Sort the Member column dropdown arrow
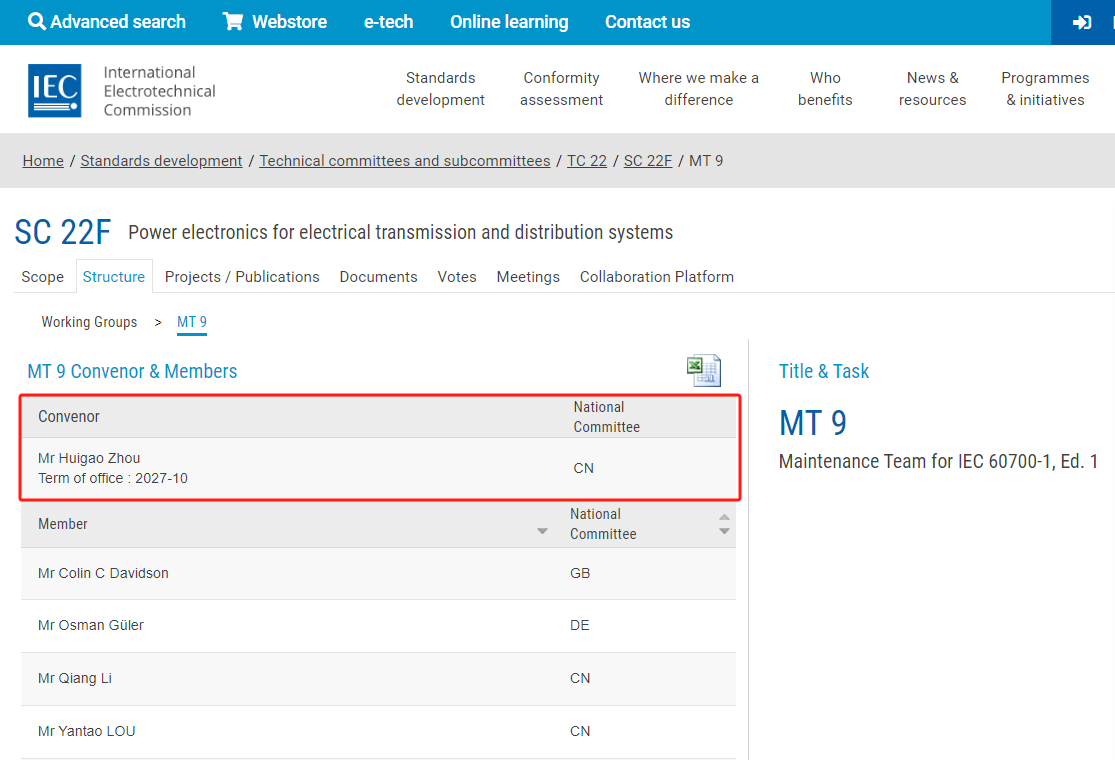 point(542,531)
